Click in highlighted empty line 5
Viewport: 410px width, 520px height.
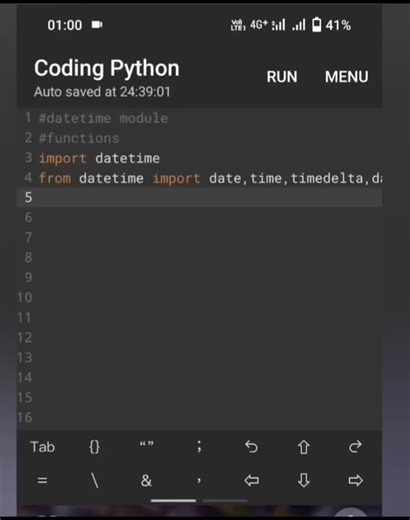[199, 197]
